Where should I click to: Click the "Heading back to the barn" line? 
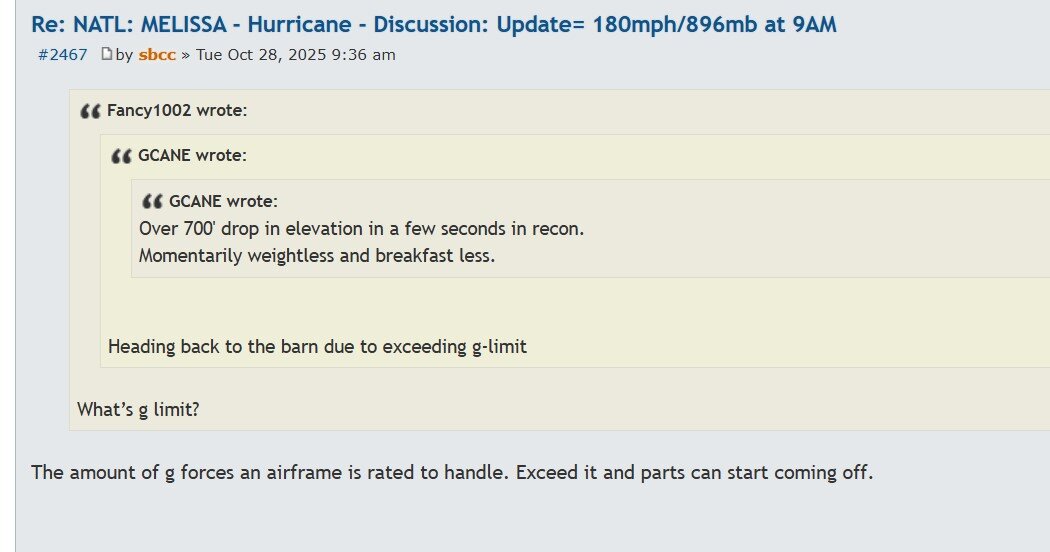coord(317,347)
